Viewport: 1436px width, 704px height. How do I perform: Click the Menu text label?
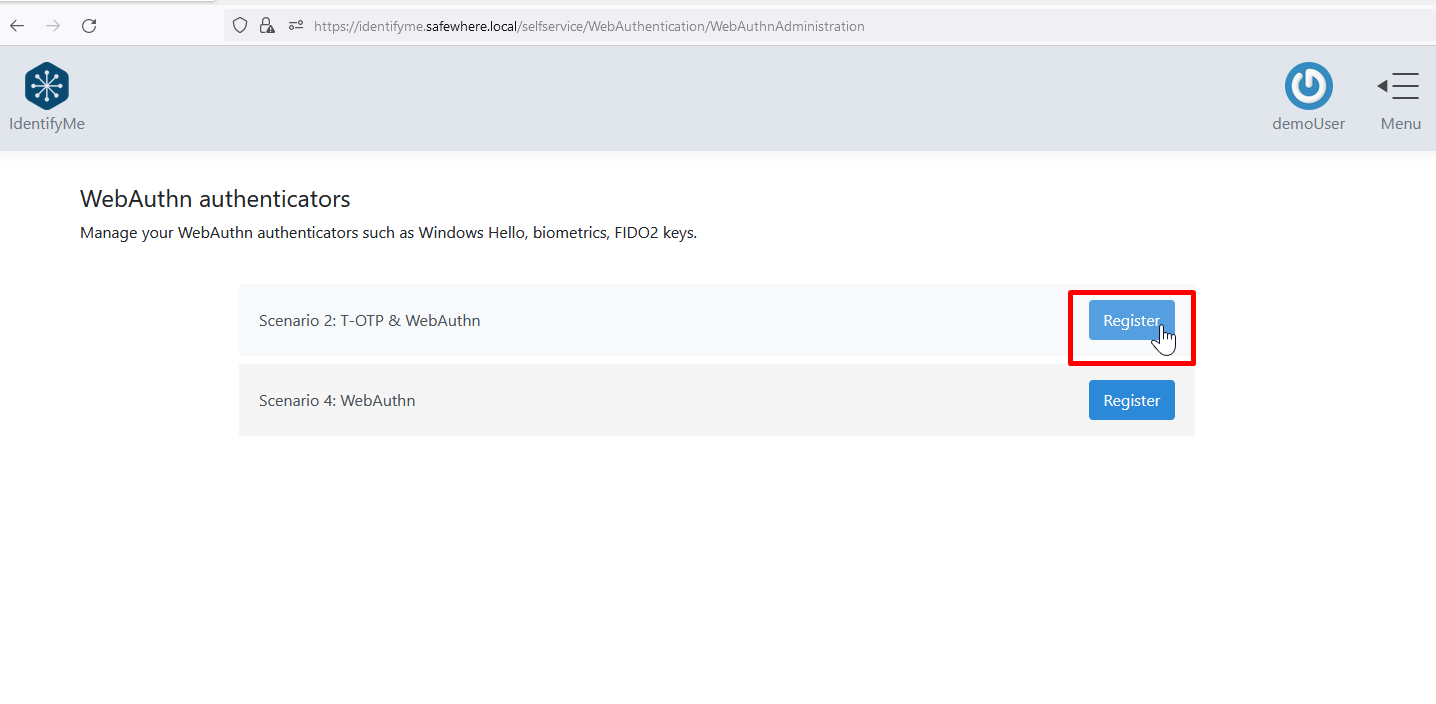(1400, 124)
